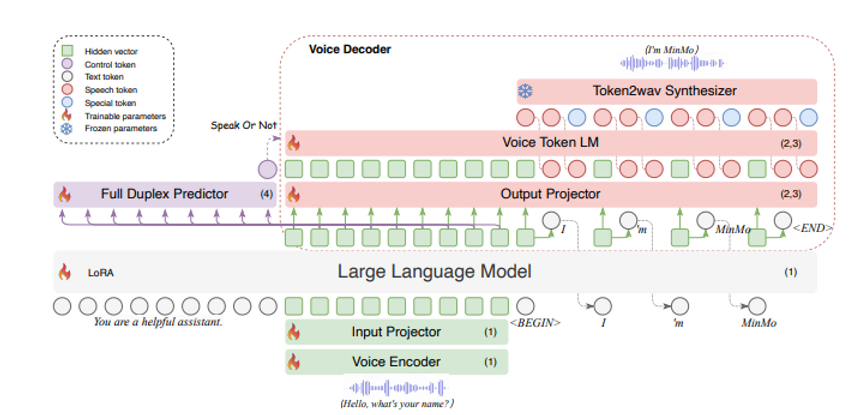Click the flame icon in Full Duplex Predictor

pos(65,194)
